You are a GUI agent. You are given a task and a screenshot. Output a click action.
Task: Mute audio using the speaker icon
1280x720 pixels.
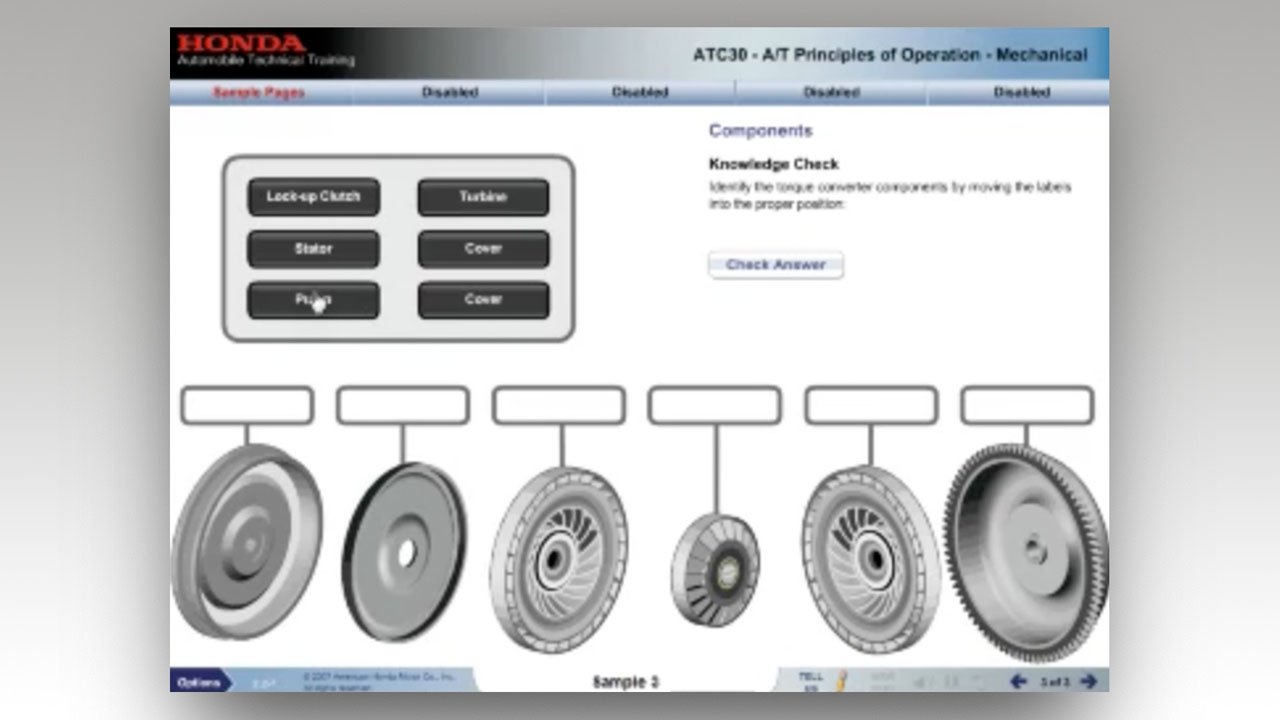tap(916, 681)
